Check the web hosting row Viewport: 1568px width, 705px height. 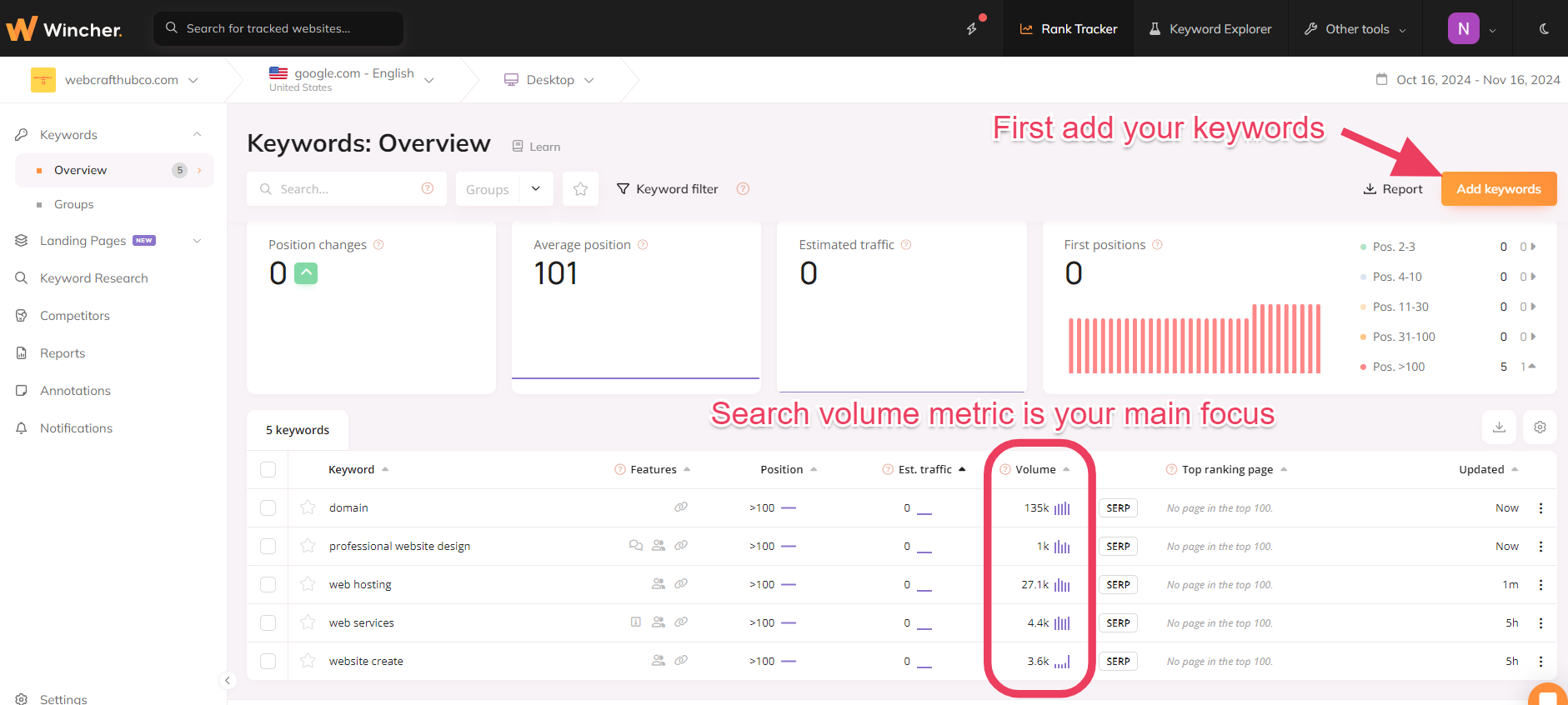pos(268,584)
